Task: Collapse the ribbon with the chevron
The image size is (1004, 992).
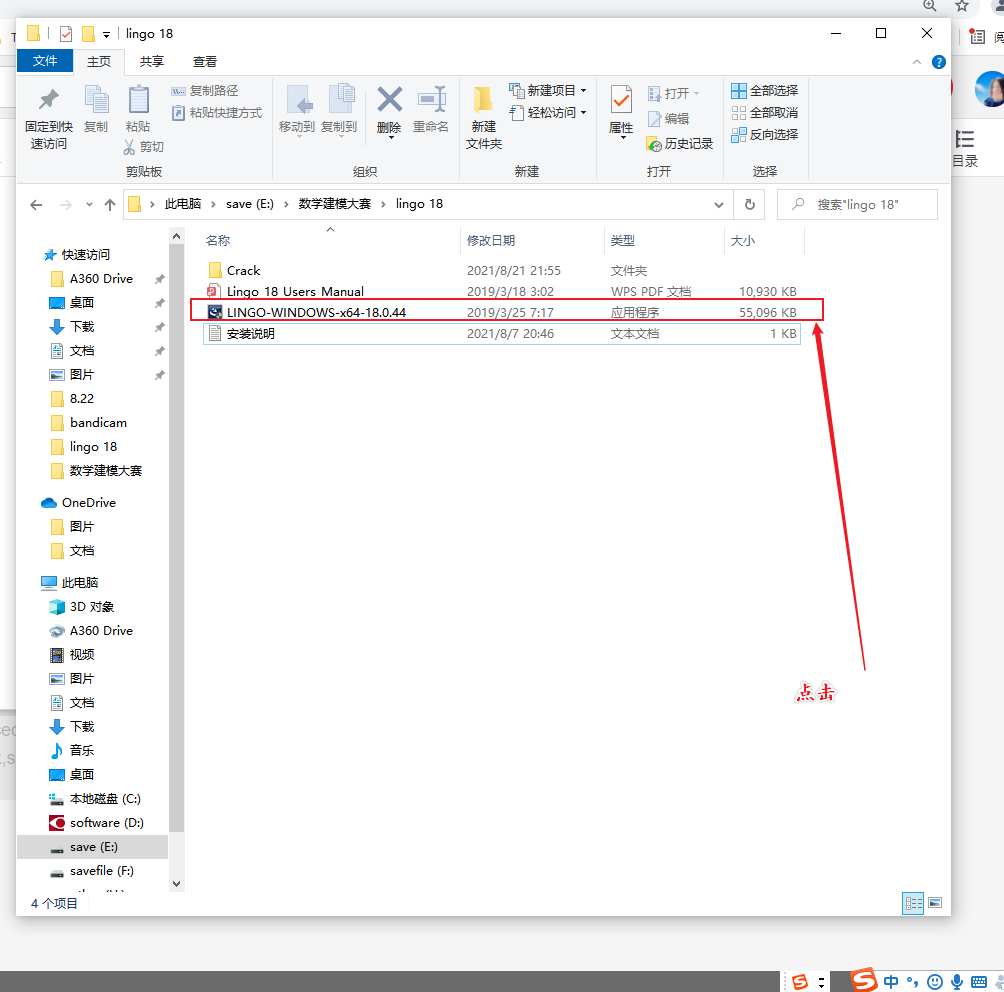Action: click(917, 62)
